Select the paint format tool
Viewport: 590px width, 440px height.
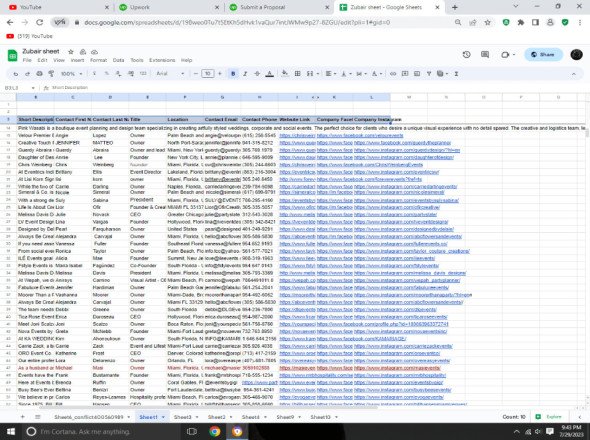pos(51,74)
